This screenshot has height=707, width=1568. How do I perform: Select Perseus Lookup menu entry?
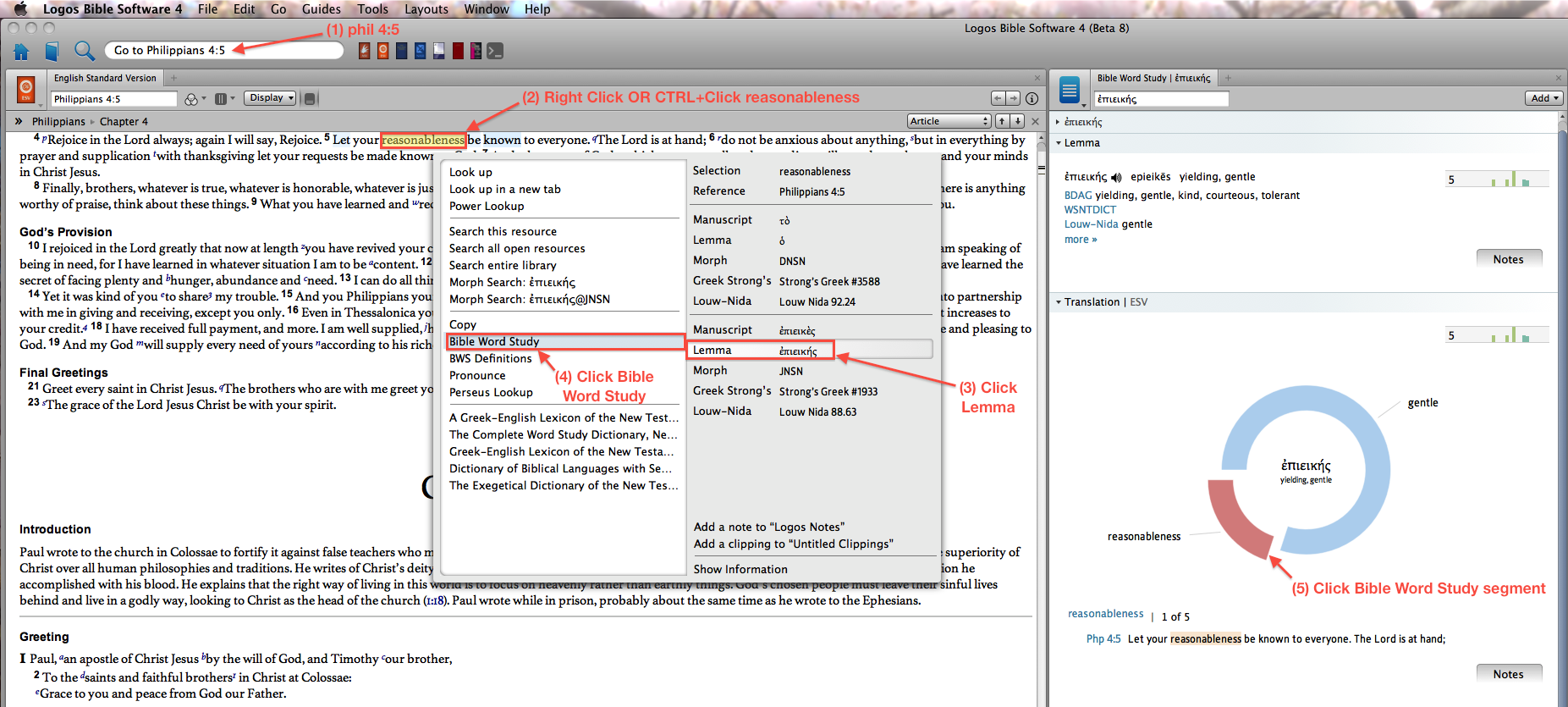click(x=491, y=392)
